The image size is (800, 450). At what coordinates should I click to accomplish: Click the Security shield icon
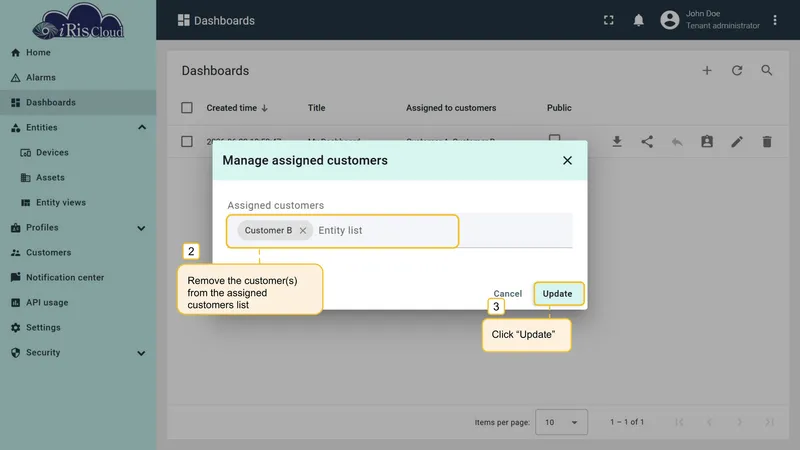(15, 353)
